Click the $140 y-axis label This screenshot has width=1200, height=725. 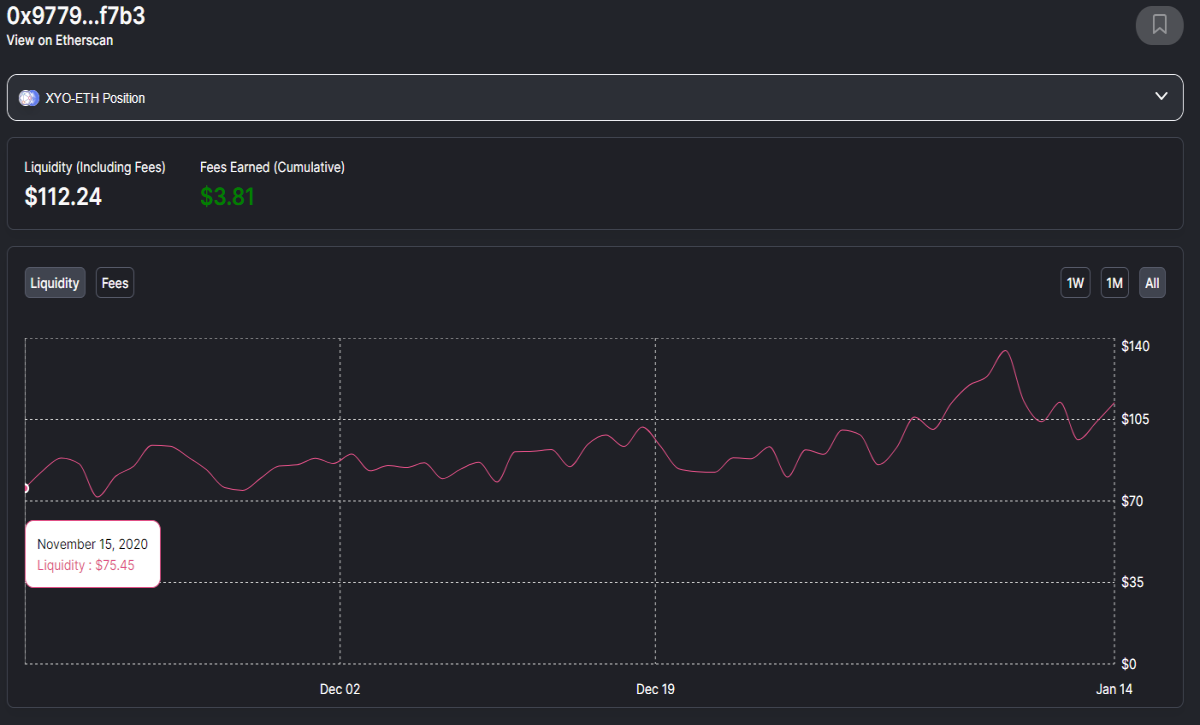pos(1135,346)
